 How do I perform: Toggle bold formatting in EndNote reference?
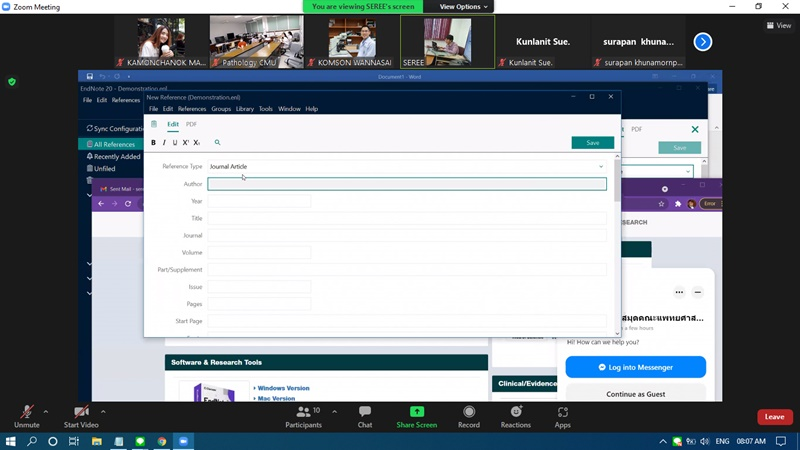(x=153, y=143)
